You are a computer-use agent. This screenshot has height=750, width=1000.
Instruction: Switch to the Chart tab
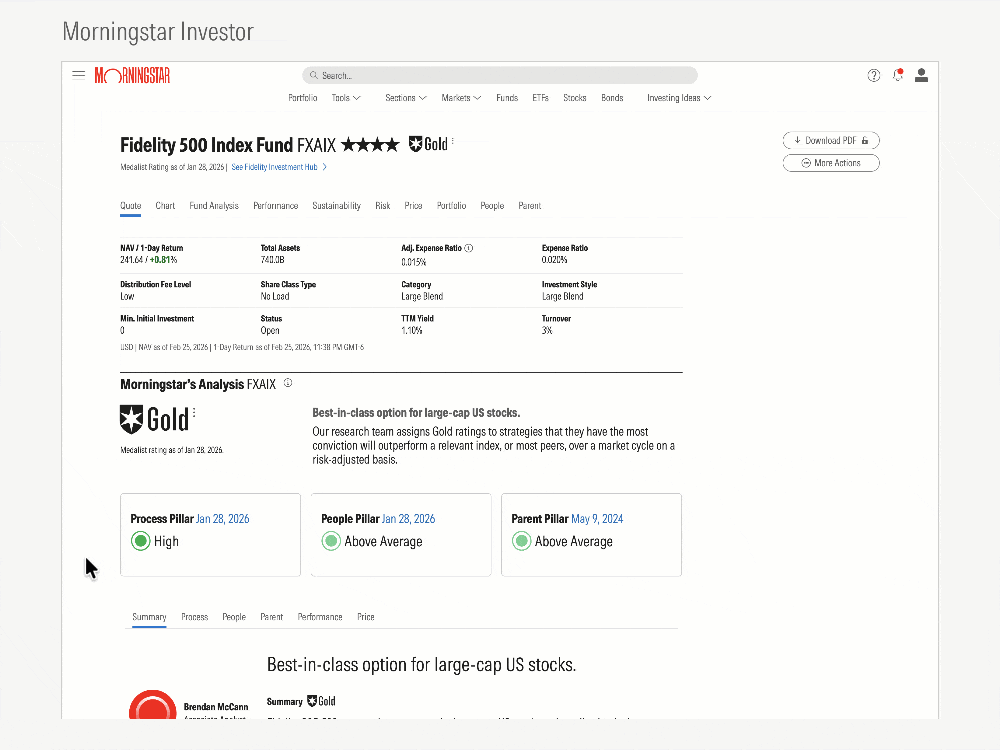[165, 205]
